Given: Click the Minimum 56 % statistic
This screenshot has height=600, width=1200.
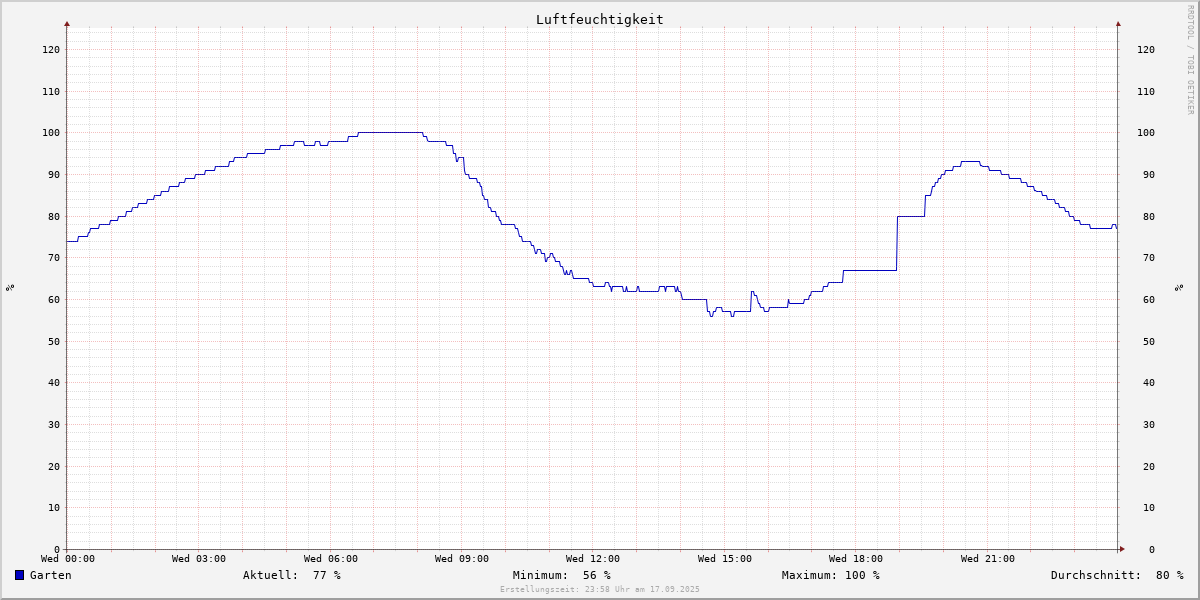Looking at the screenshot, I should click(x=561, y=575).
